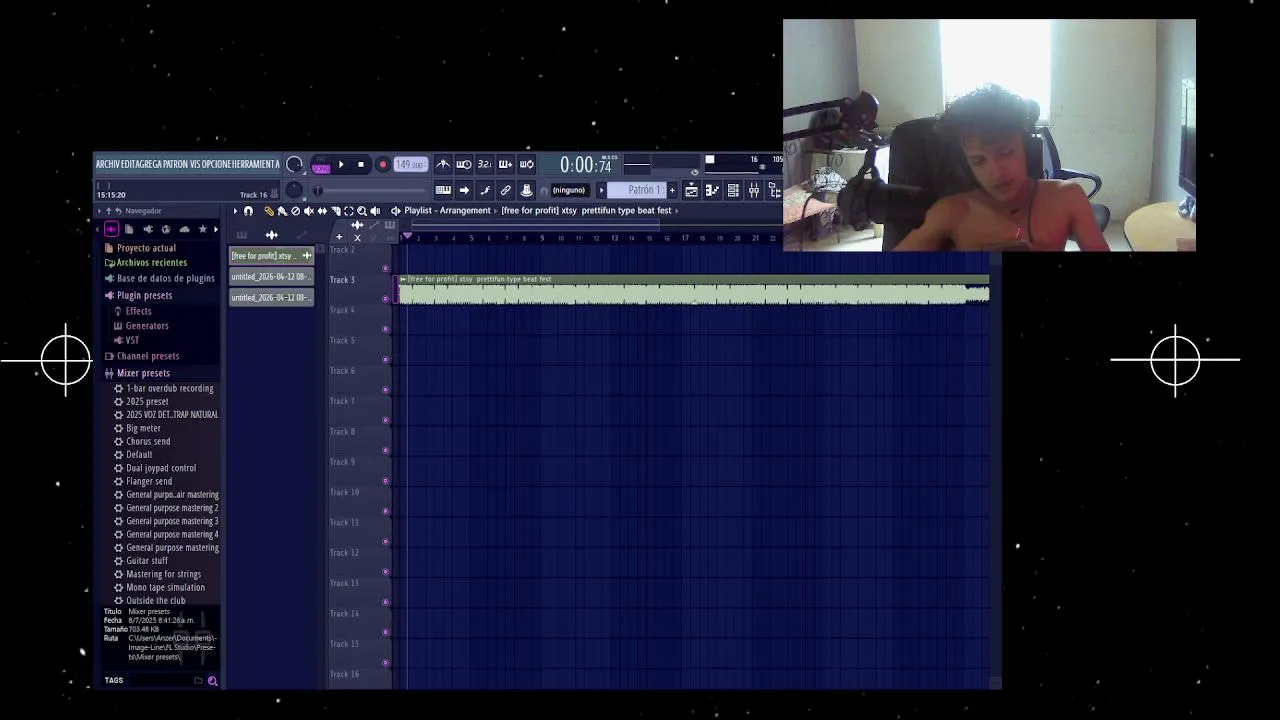Select the '[free for profit] xtsy' picker clip
Image resolution: width=1280 pixels, height=720 pixels.
(x=271, y=256)
